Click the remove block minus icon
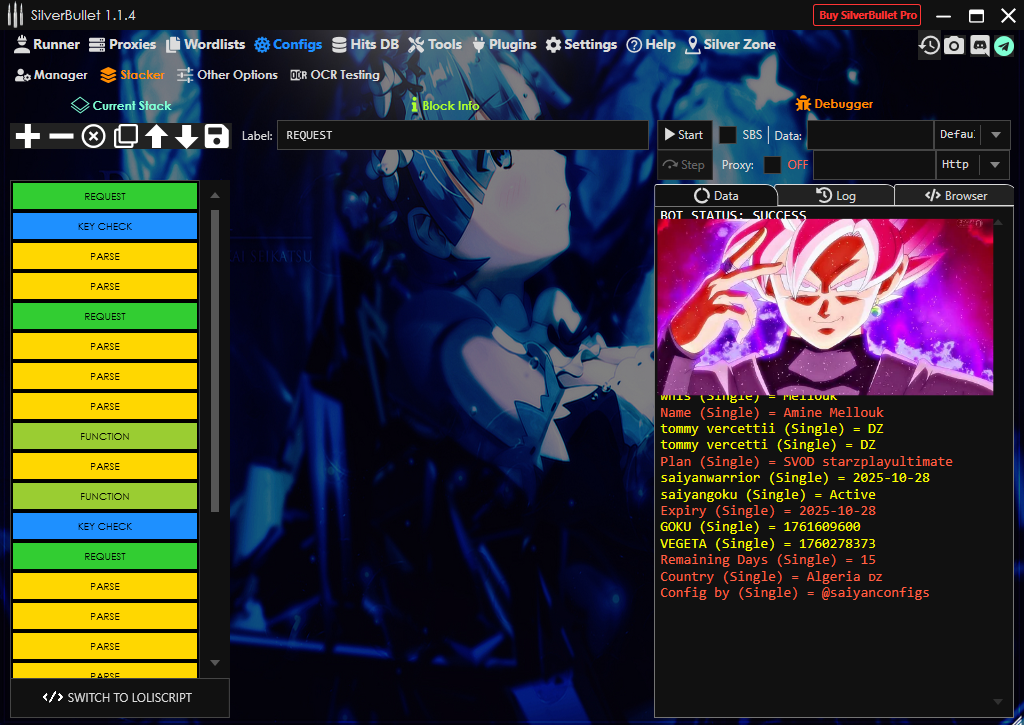The image size is (1024, 725). tap(61, 137)
